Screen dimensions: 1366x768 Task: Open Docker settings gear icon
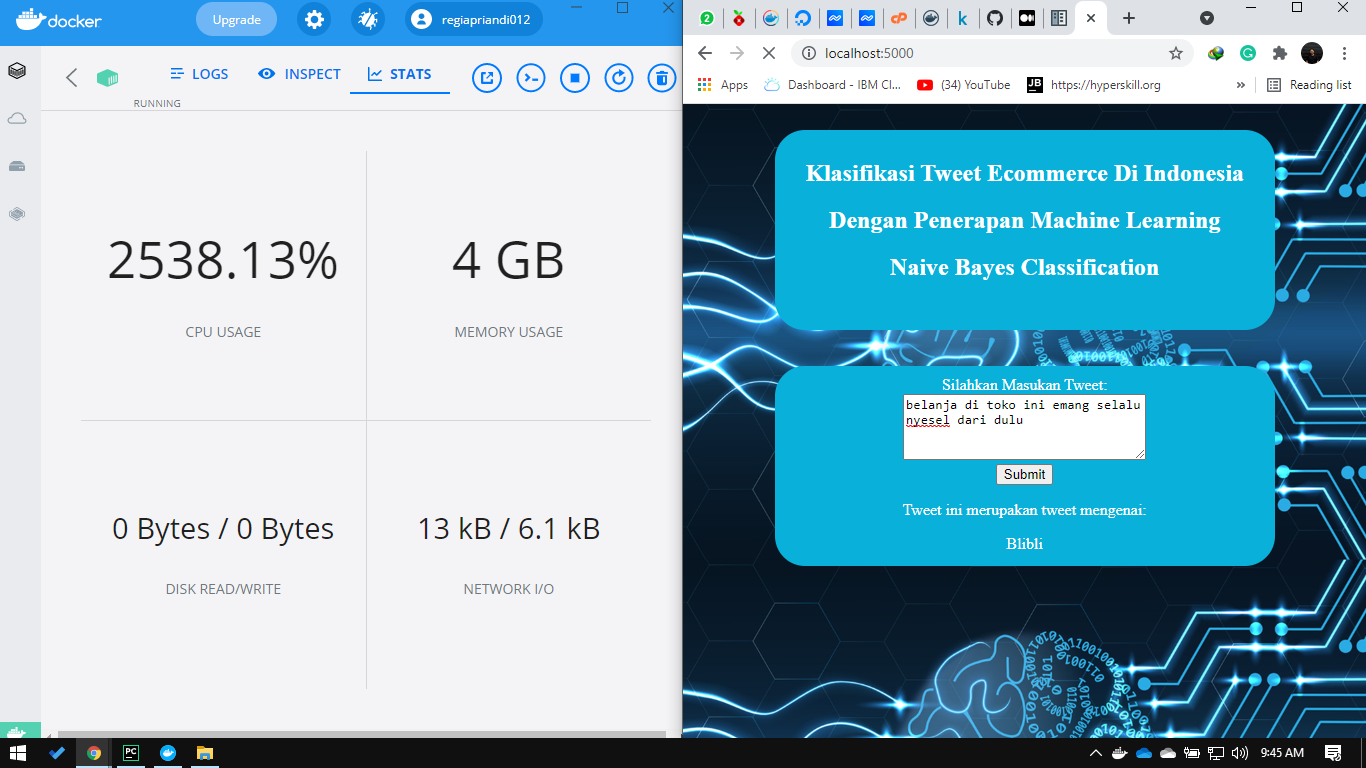point(314,19)
